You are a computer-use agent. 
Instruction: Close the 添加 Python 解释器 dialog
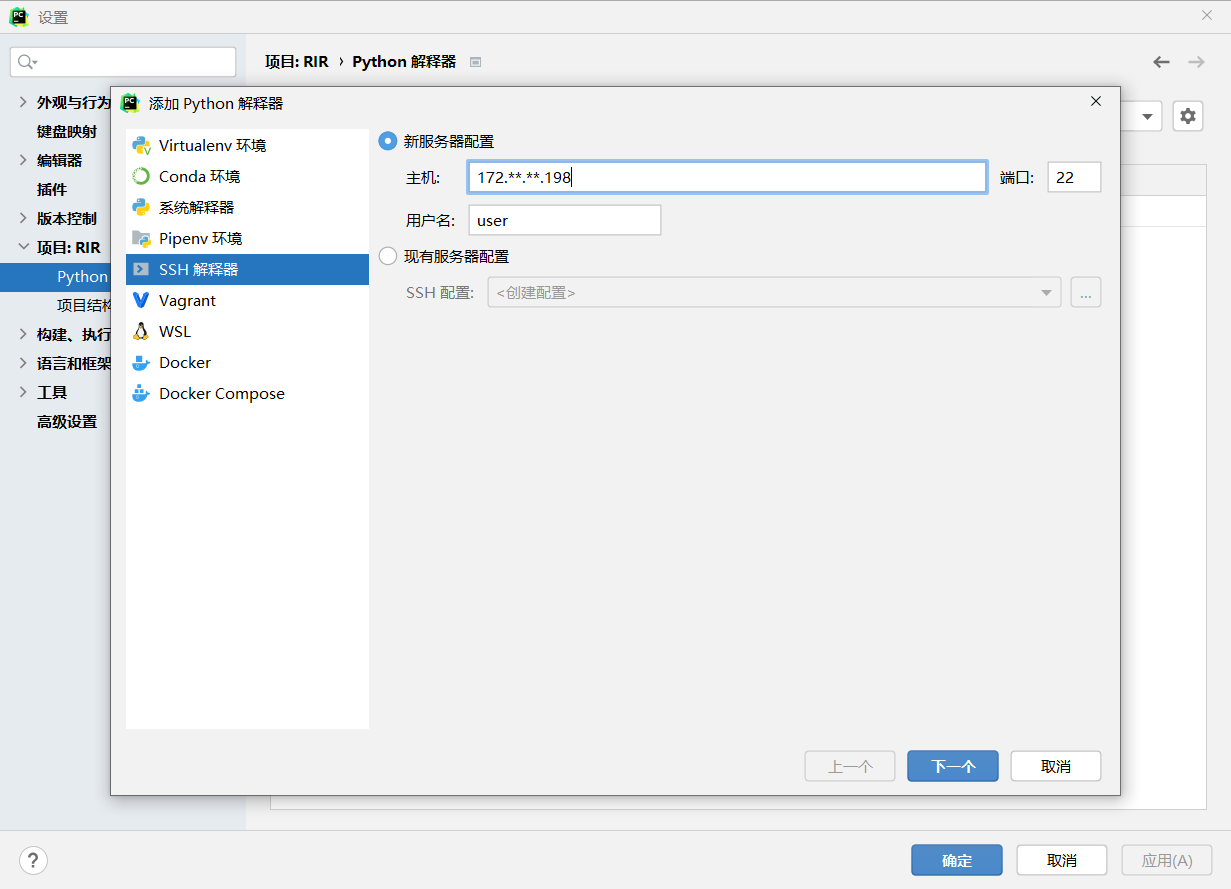click(x=1096, y=101)
